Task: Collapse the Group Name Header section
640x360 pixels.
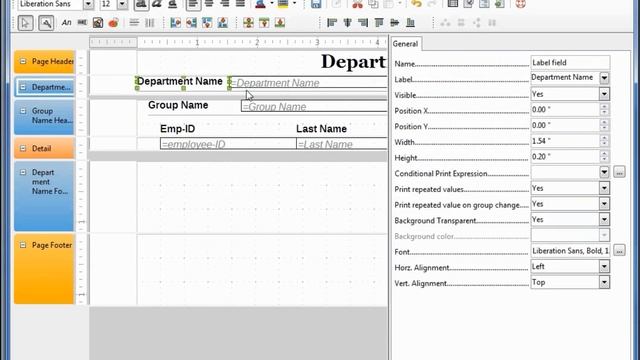Action: tap(23, 111)
